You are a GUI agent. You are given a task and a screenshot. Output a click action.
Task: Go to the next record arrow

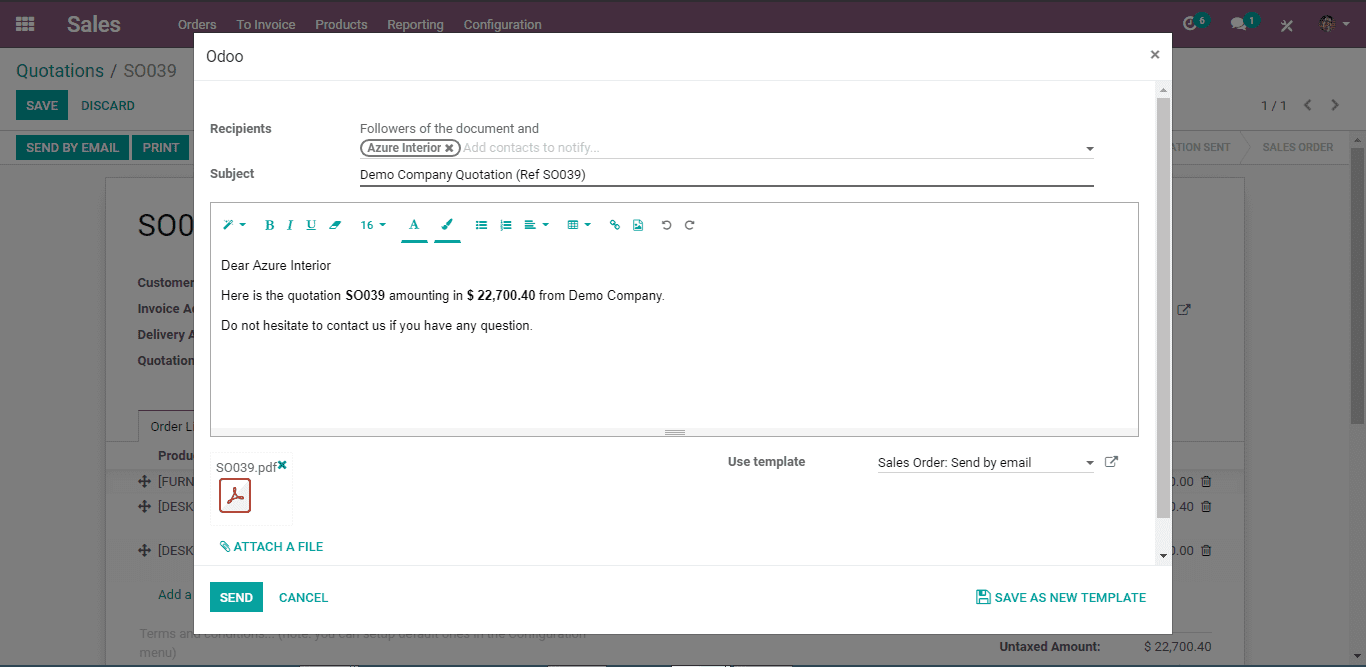coord(1335,105)
